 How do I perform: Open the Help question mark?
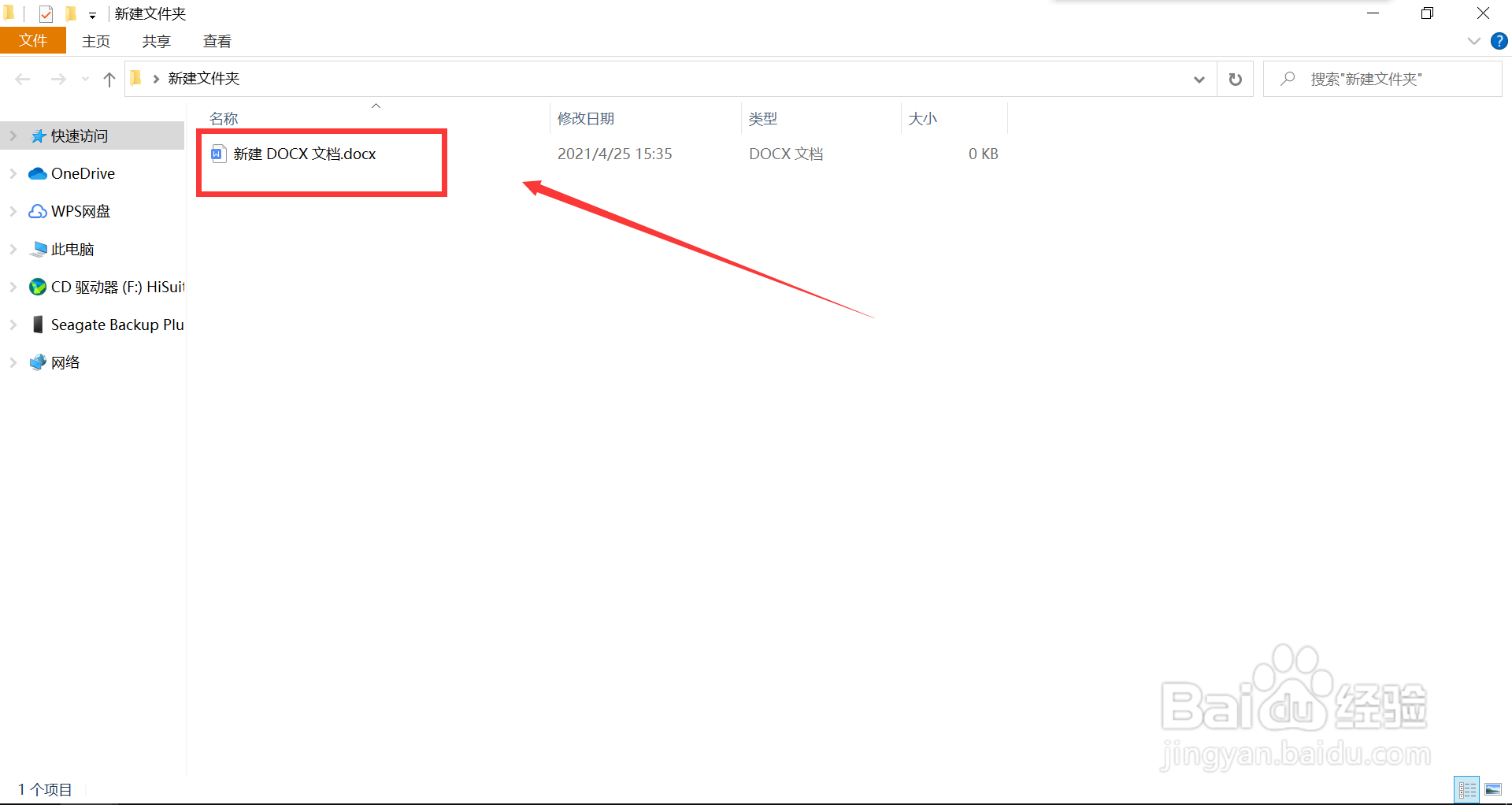pyautogui.click(x=1499, y=41)
